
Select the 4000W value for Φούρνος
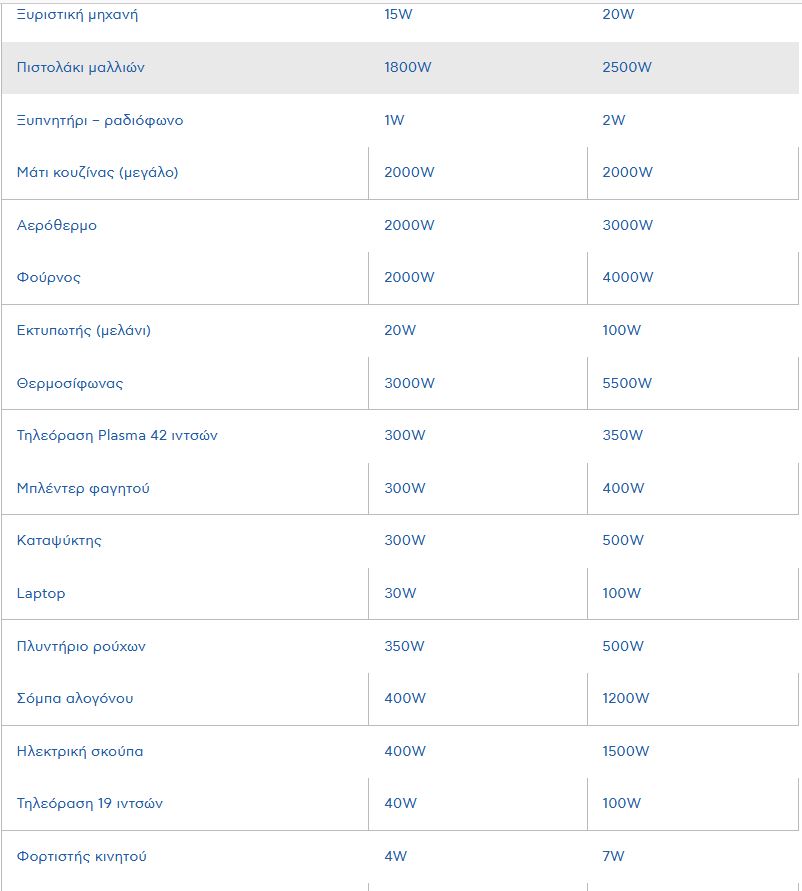628,278
